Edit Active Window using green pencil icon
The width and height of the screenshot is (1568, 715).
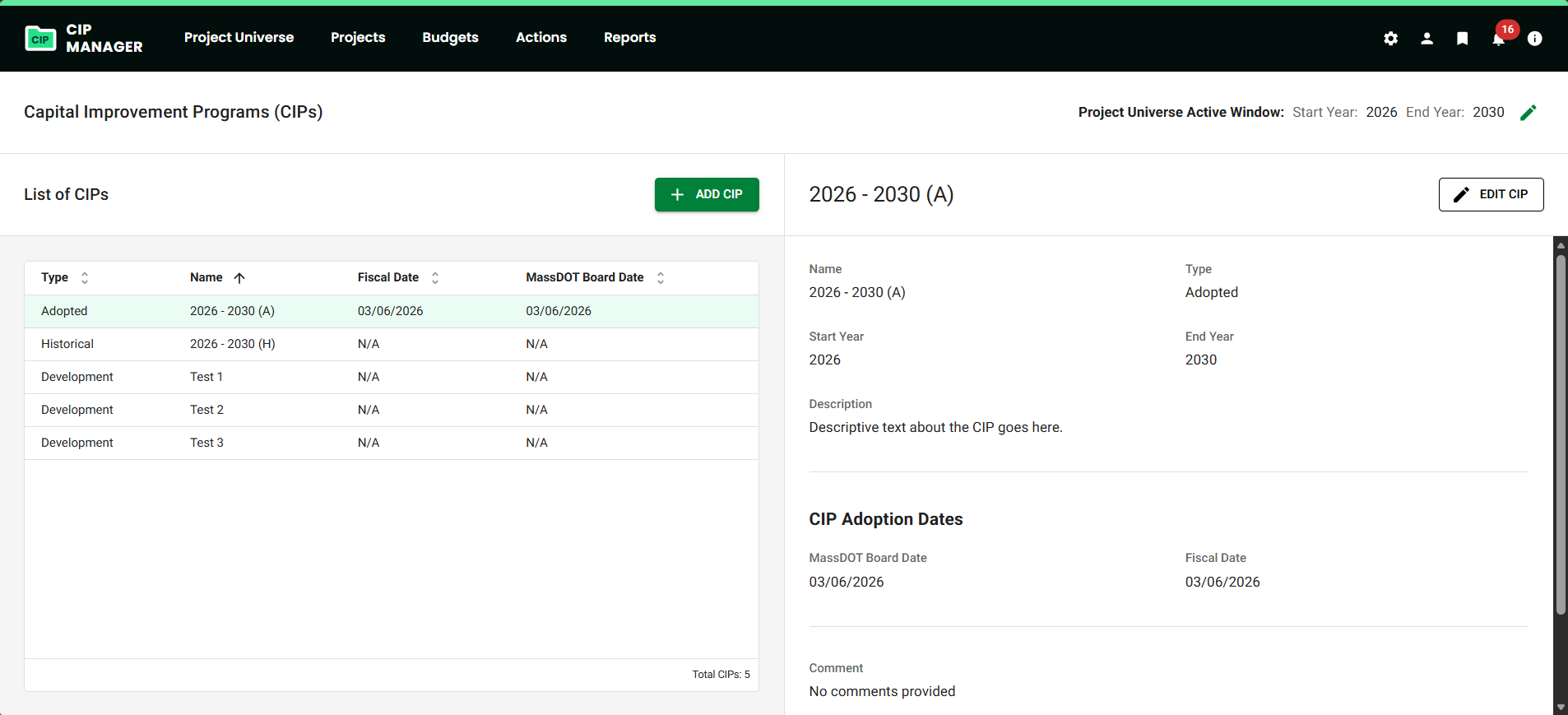(1528, 113)
